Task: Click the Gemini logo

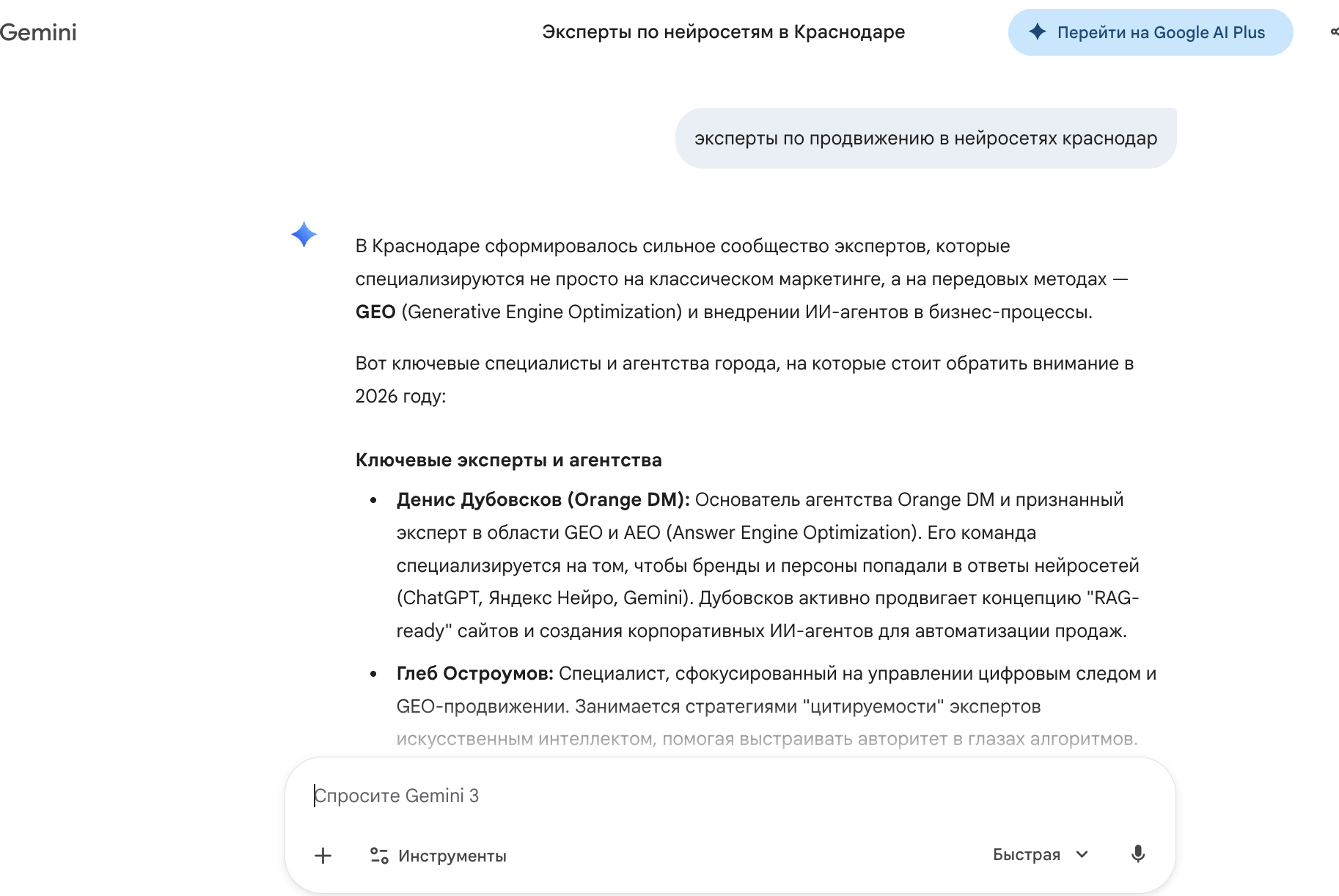Action: [x=38, y=32]
